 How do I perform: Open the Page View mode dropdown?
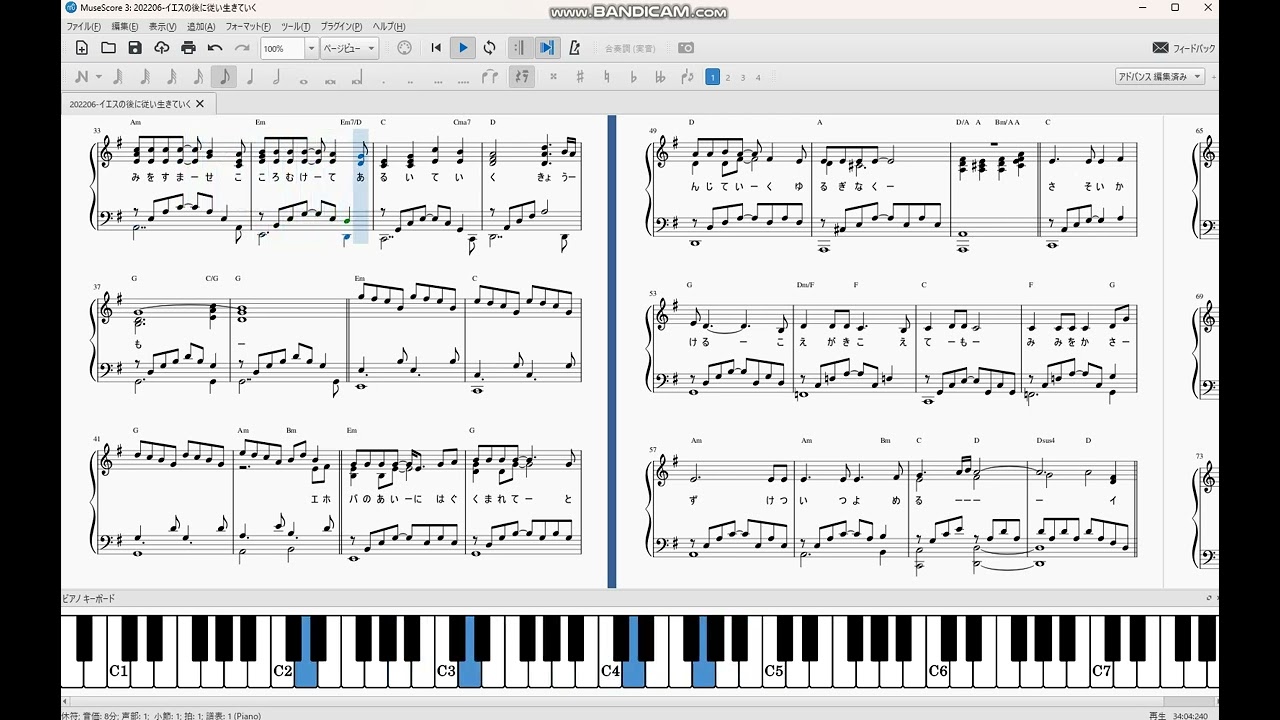[349, 48]
